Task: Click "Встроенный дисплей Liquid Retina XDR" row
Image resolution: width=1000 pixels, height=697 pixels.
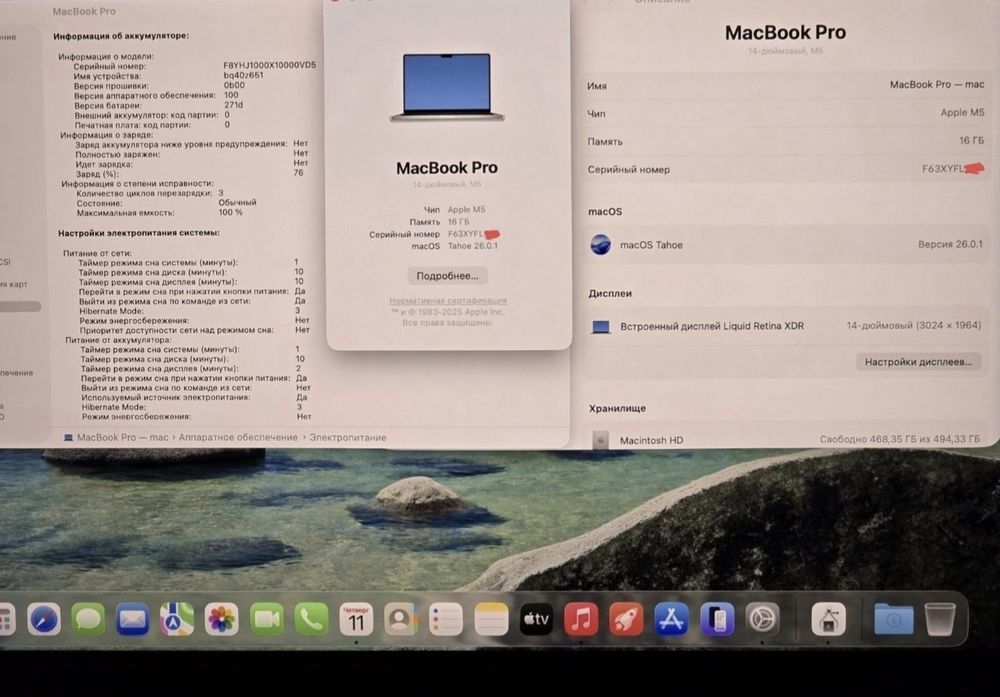Action: [x=785, y=326]
